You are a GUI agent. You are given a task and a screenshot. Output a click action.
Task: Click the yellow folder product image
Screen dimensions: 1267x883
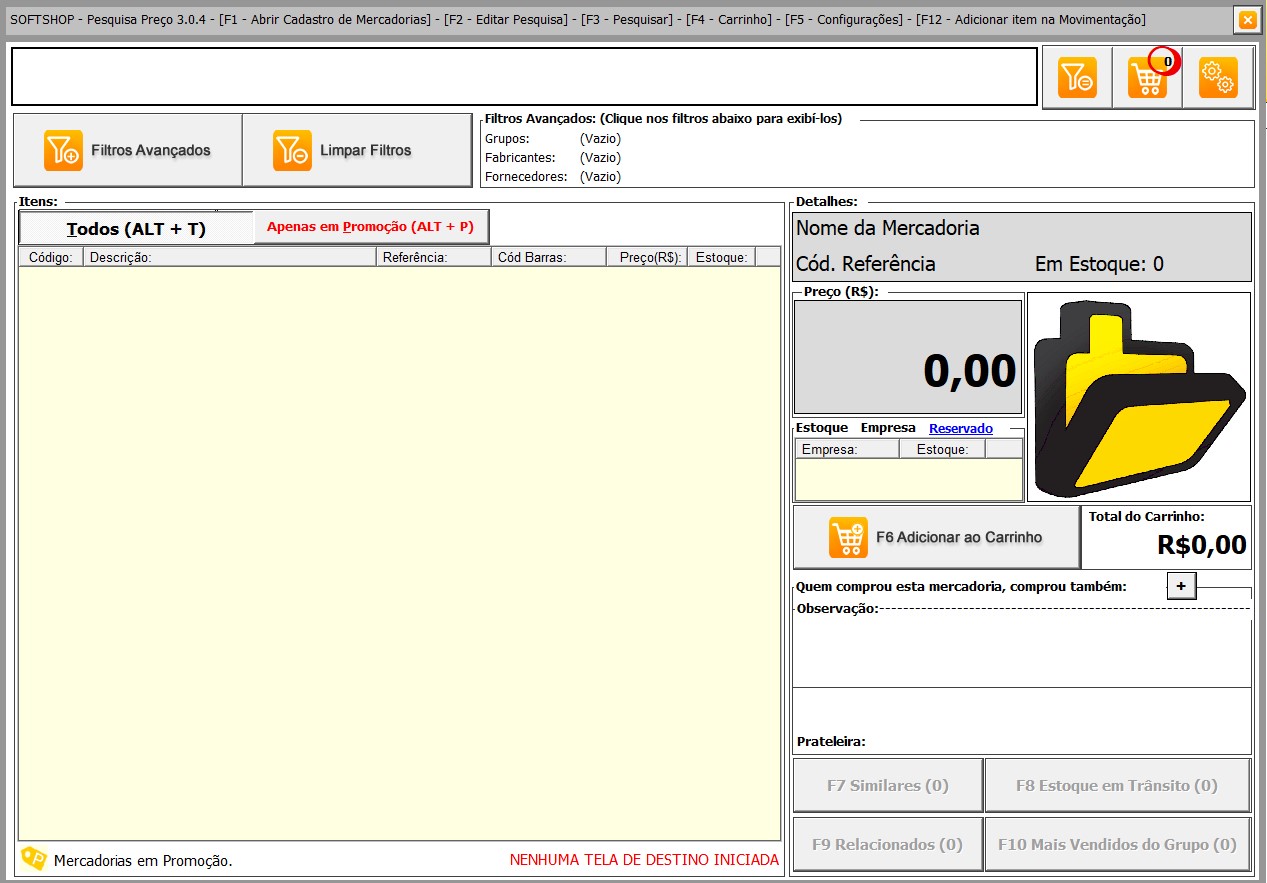click(1138, 397)
